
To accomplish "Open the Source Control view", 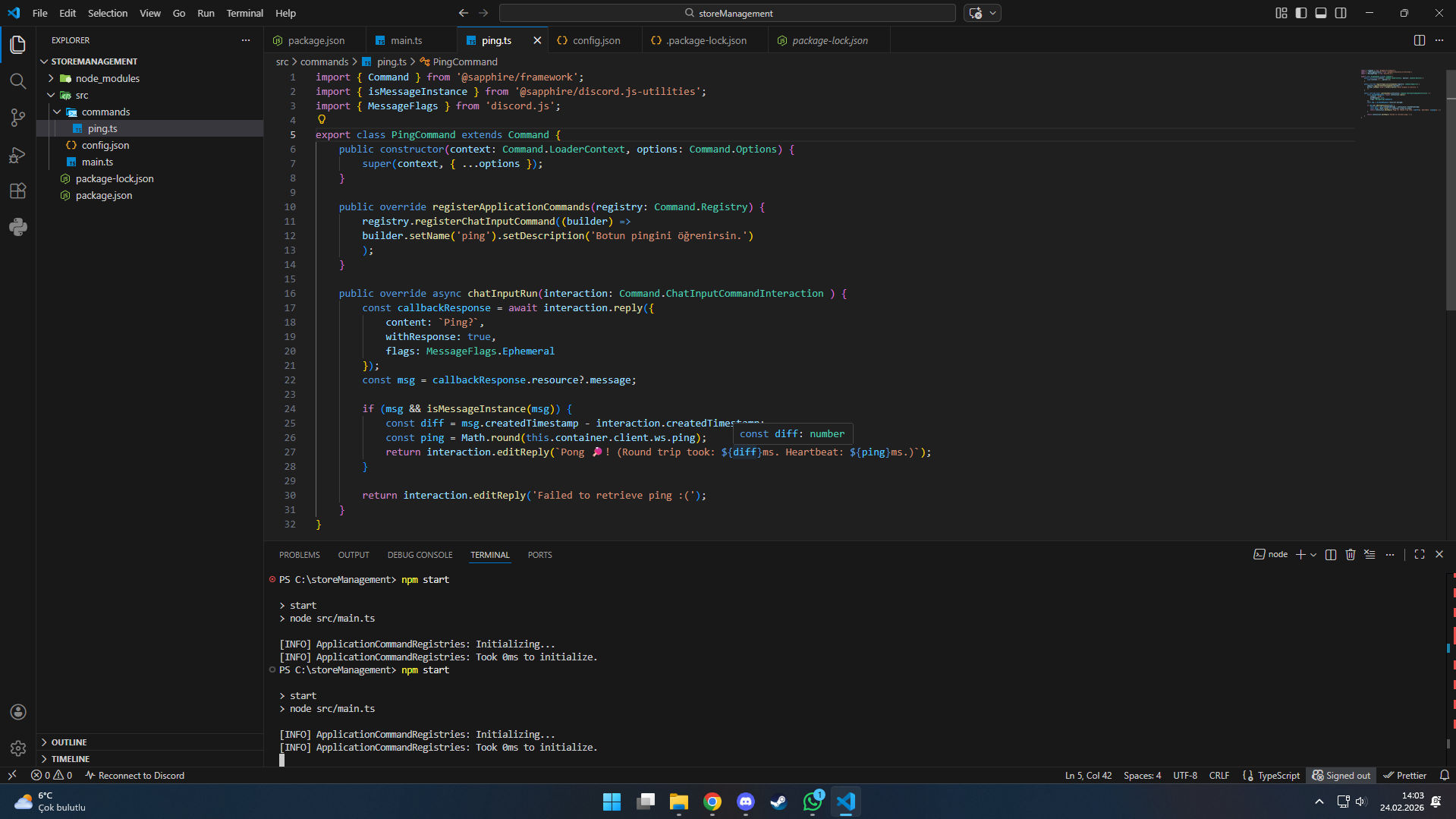I will (18, 118).
